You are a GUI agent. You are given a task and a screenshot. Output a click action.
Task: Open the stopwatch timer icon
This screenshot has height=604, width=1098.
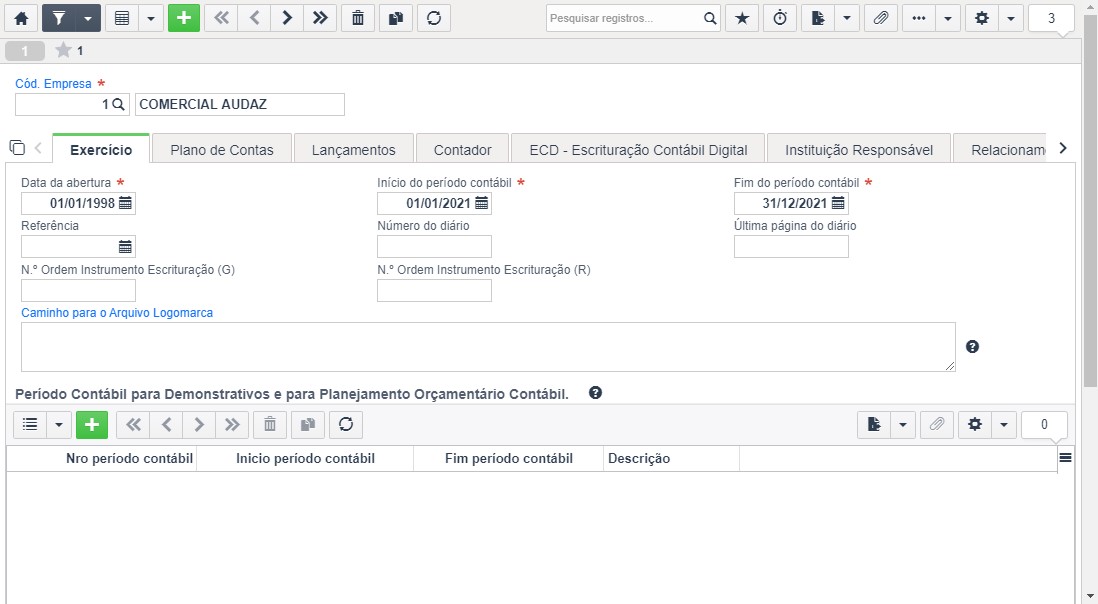(780, 18)
